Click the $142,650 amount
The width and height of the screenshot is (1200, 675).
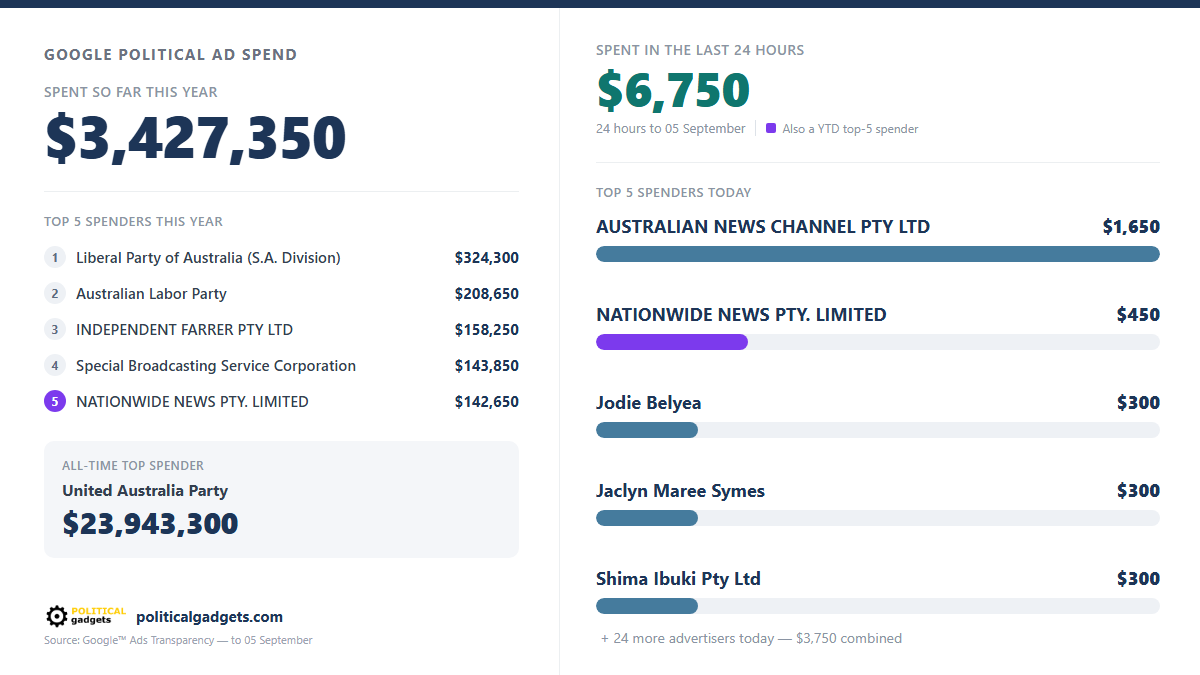coord(487,402)
